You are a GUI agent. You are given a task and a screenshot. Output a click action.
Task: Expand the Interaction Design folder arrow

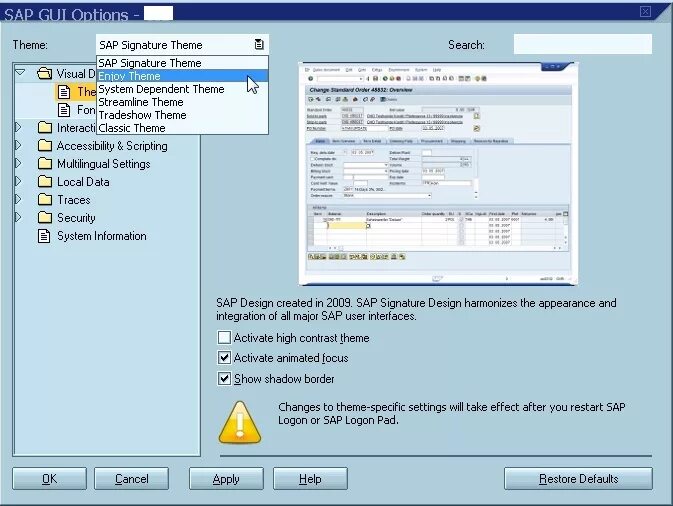(18, 127)
